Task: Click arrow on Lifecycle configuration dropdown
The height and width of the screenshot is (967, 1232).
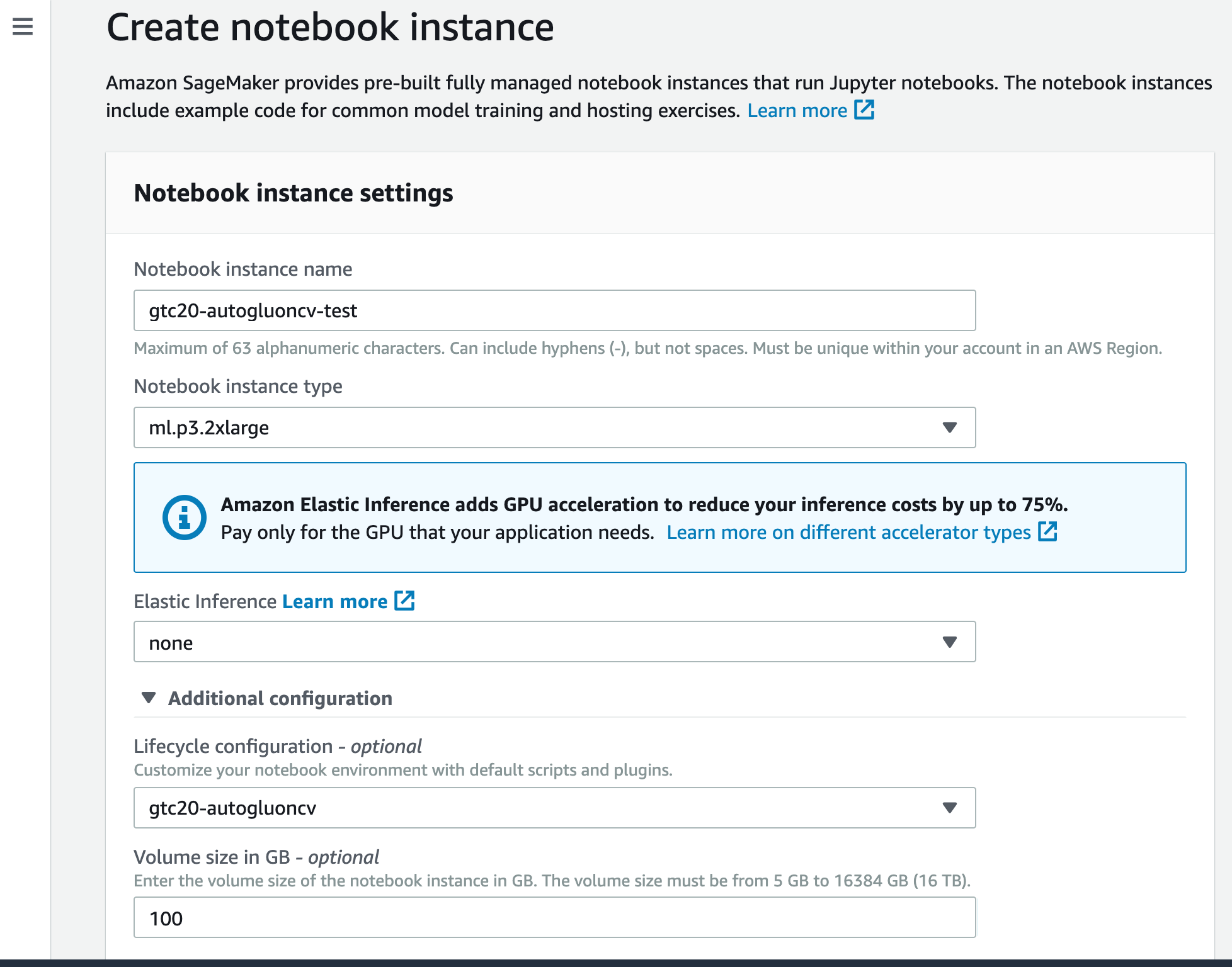Action: click(x=949, y=808)
